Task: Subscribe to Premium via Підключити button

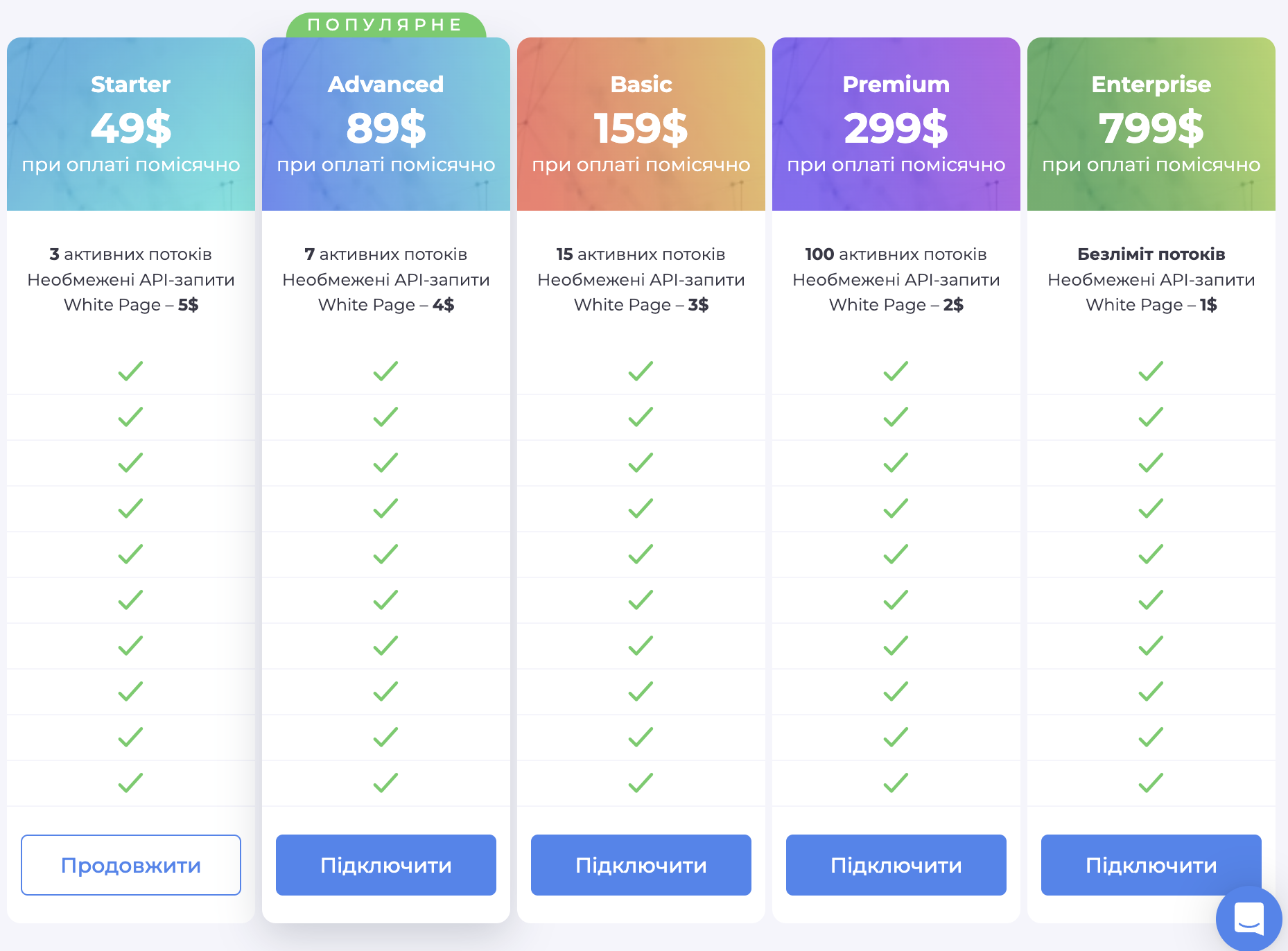Action: 896,865
